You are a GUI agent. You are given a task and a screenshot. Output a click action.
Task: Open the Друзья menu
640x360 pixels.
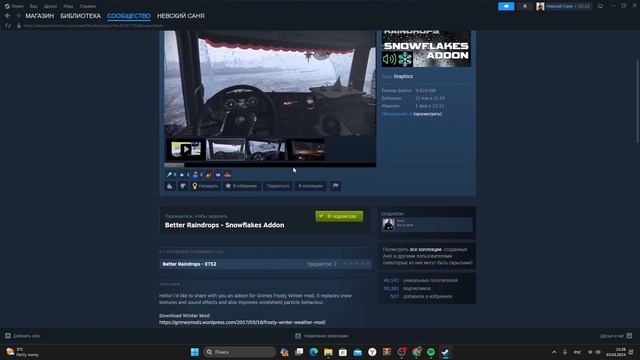pyautogui.click(x=50, y=6)
